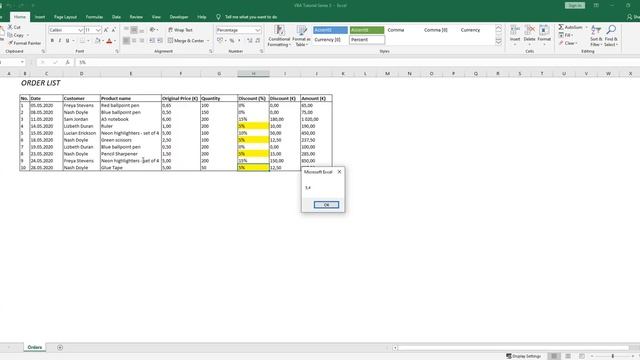Viewport: 640px width, 360px height.
Task: Toggle Italic formatting
Action: [x=60, y=40]
